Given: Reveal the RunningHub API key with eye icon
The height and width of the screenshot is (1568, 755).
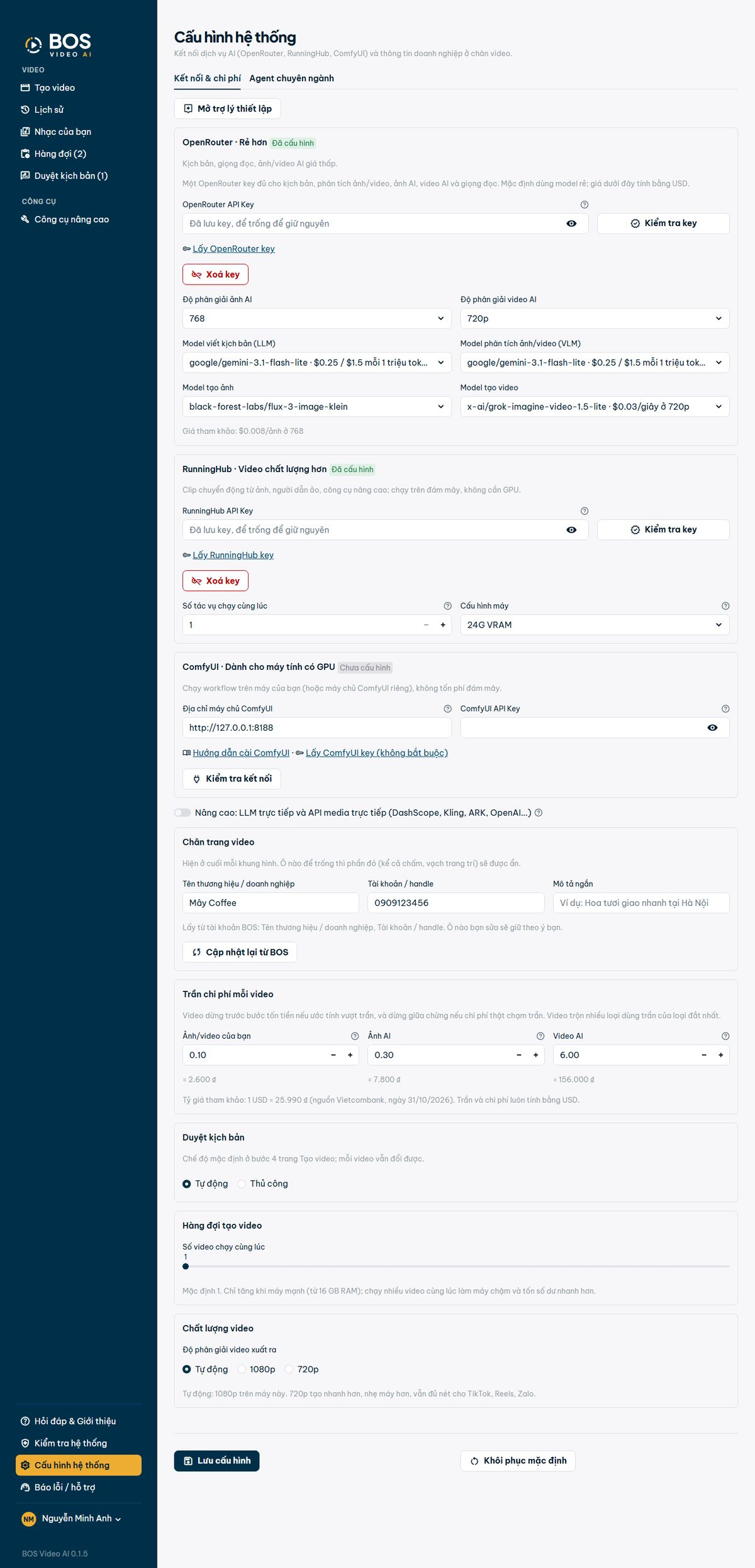Looking at the screenshot, I should pyautogui.click(x=571, y=530).
